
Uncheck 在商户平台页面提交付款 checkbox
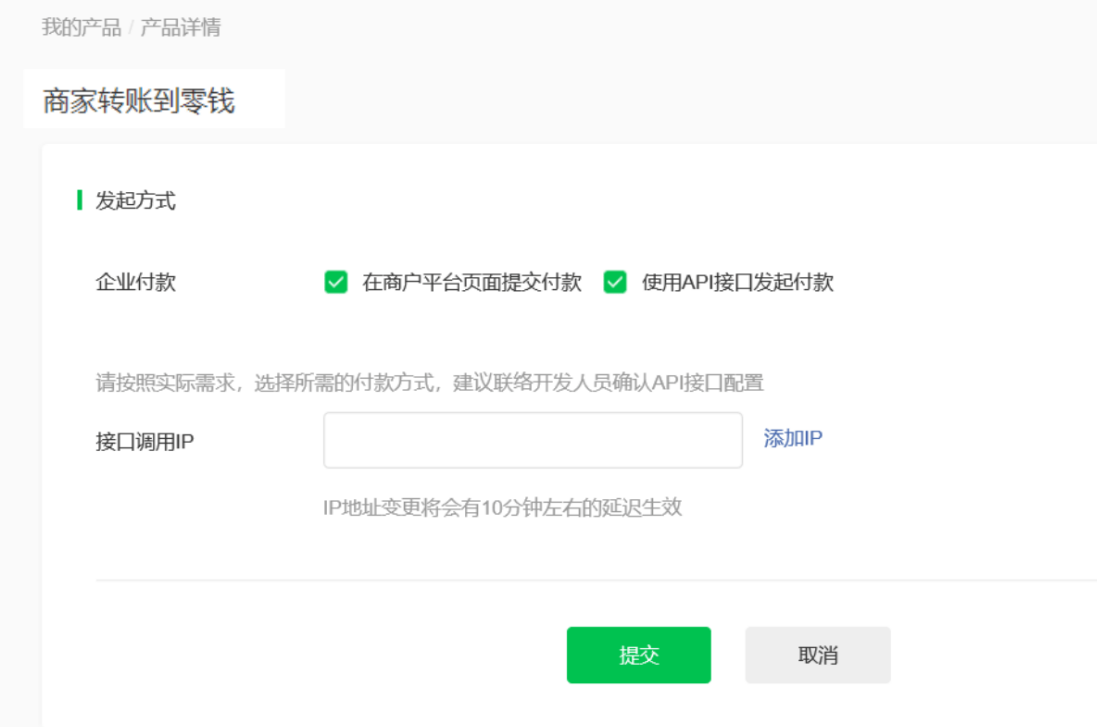click(336, 282)
